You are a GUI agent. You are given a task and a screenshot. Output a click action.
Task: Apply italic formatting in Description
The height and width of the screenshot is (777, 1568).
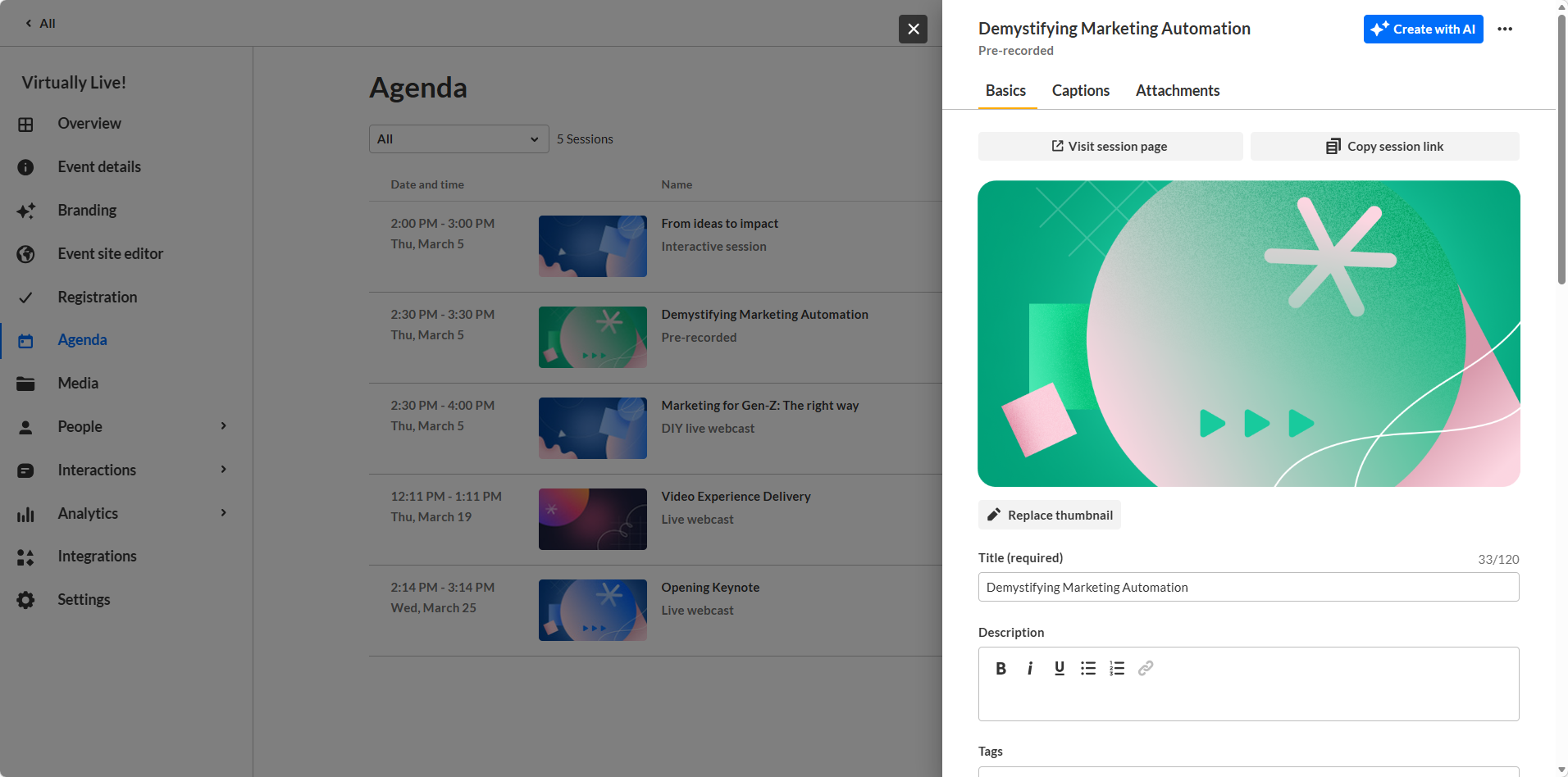(x=1030, y=669)
